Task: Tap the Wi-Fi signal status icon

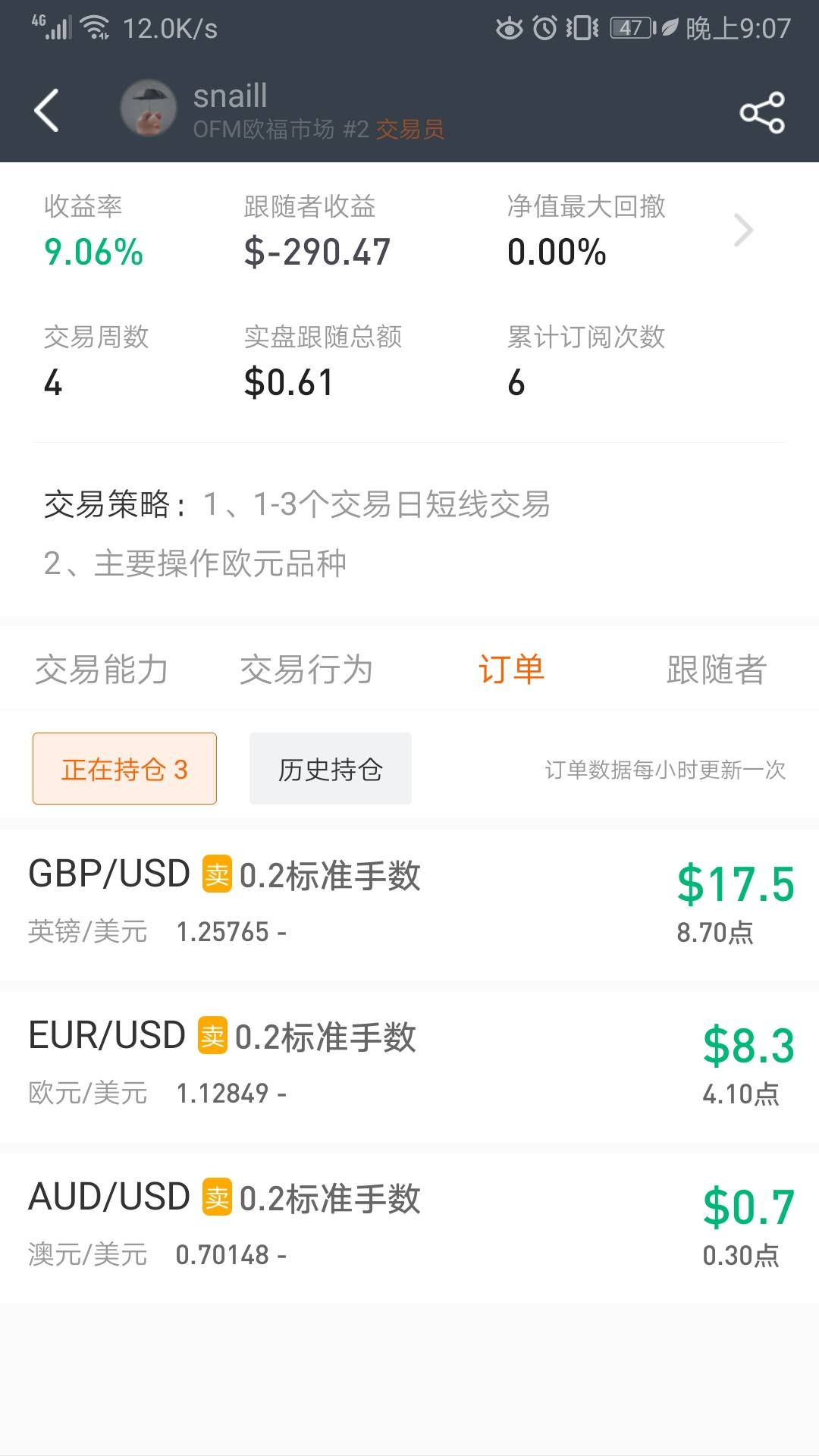Action: [x=96, y=28]
